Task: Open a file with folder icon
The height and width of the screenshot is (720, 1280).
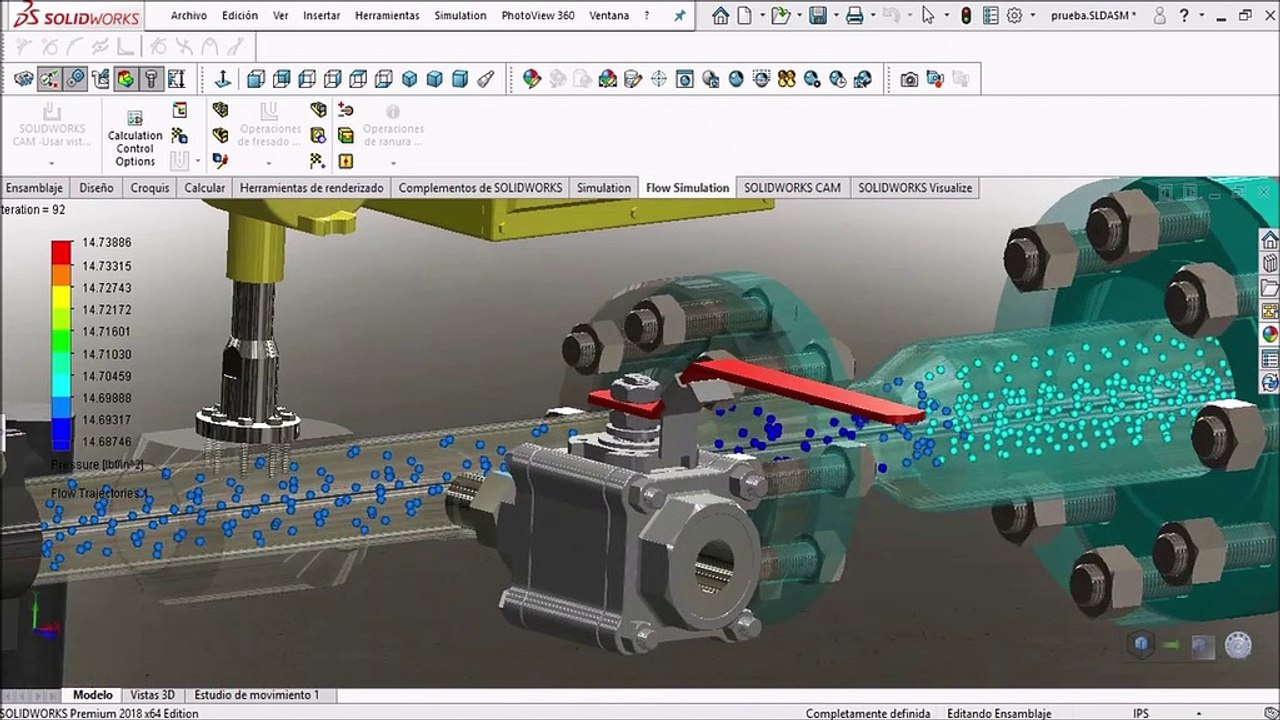Action: pos(780,16)
